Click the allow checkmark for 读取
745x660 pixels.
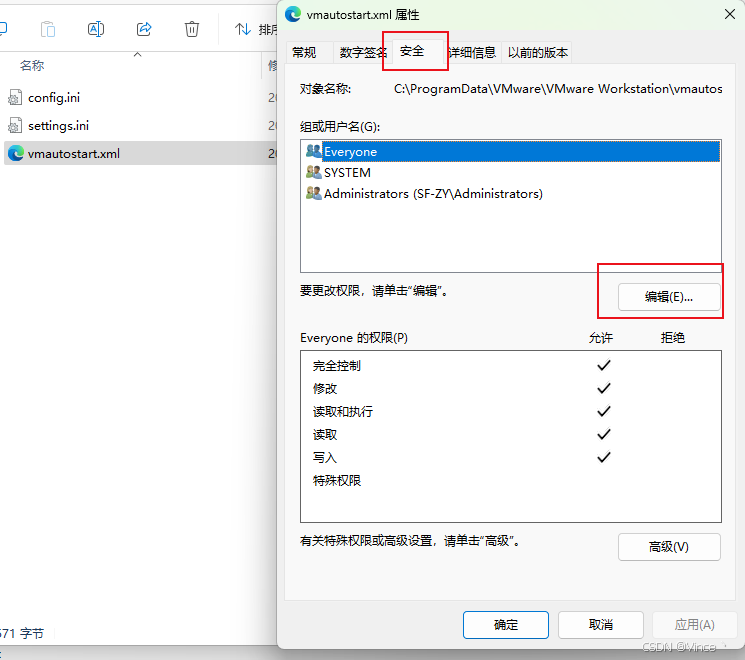[603, 434]
